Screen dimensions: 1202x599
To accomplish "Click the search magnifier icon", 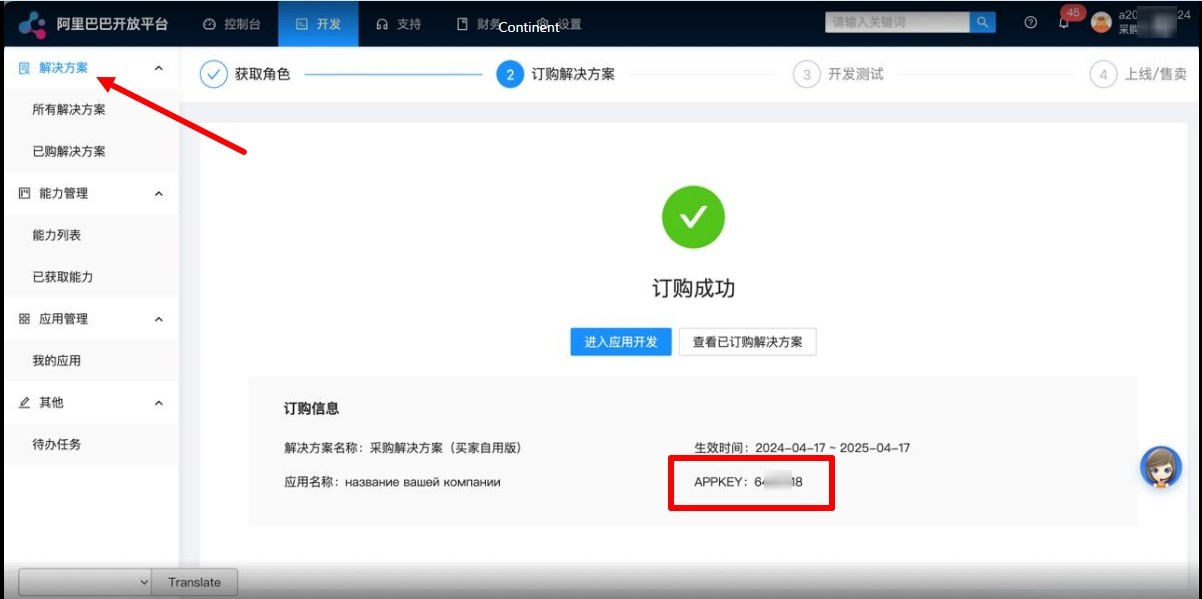I will coord(982,22).
